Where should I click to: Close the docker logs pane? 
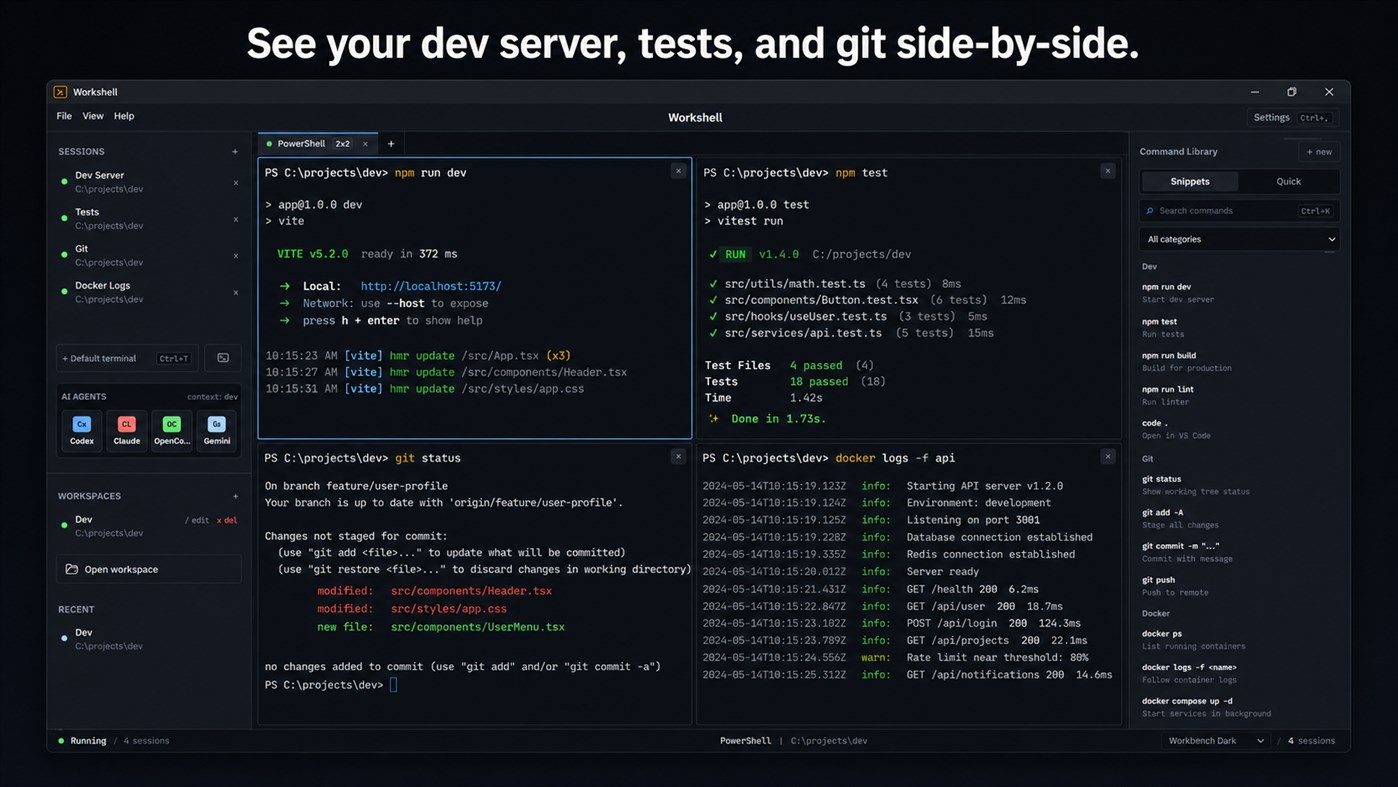pyautogui.click(x=1107, y=456)
